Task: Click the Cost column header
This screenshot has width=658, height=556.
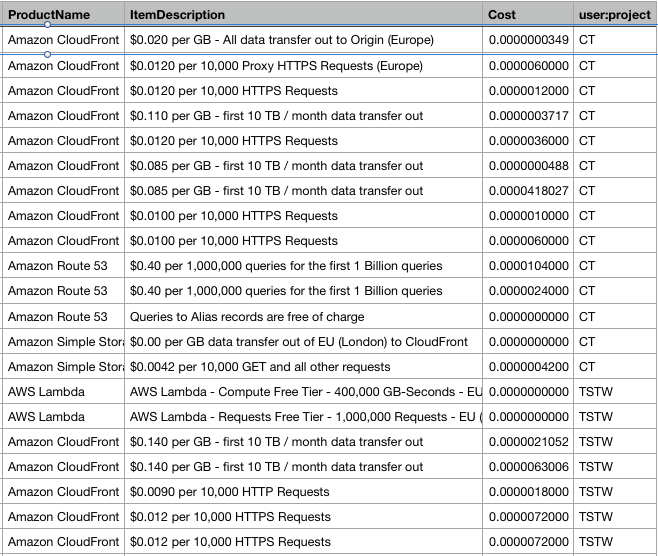Action: (528, 14)
